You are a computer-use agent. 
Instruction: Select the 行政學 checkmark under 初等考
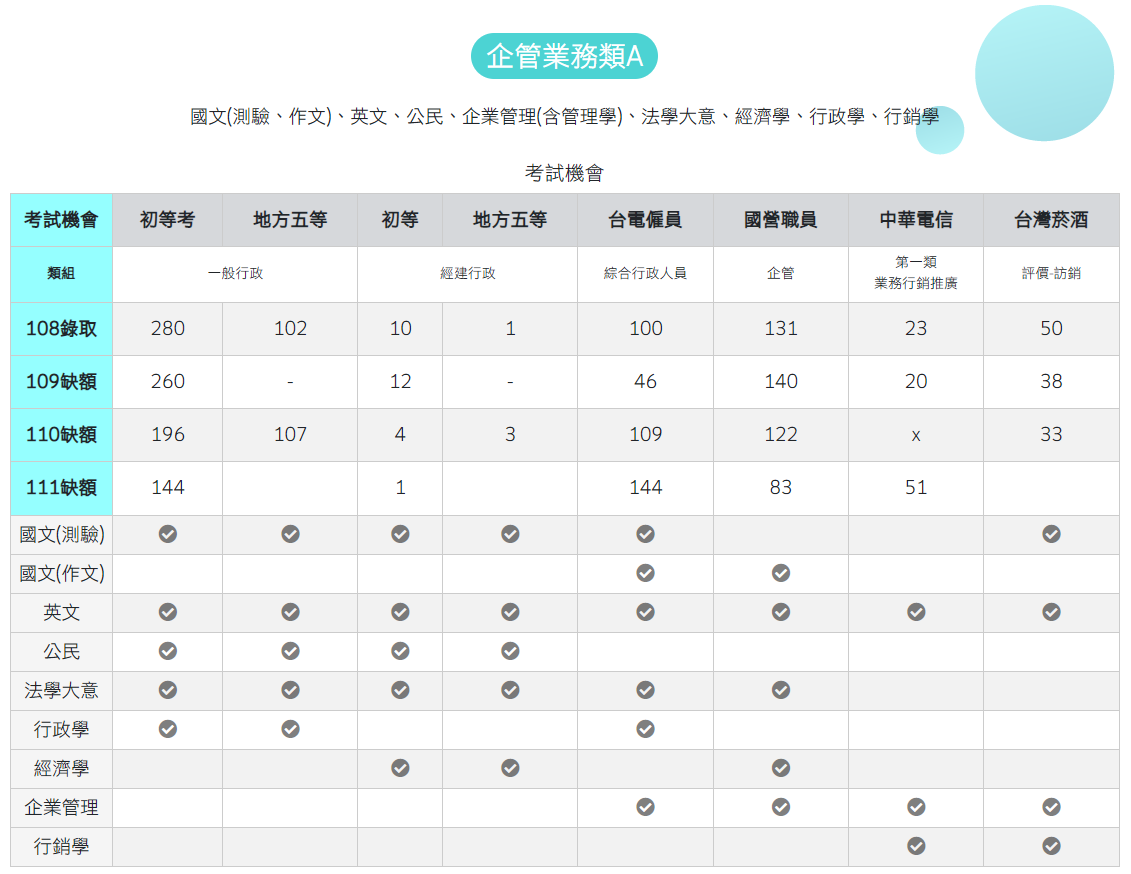tap(168, 729)
